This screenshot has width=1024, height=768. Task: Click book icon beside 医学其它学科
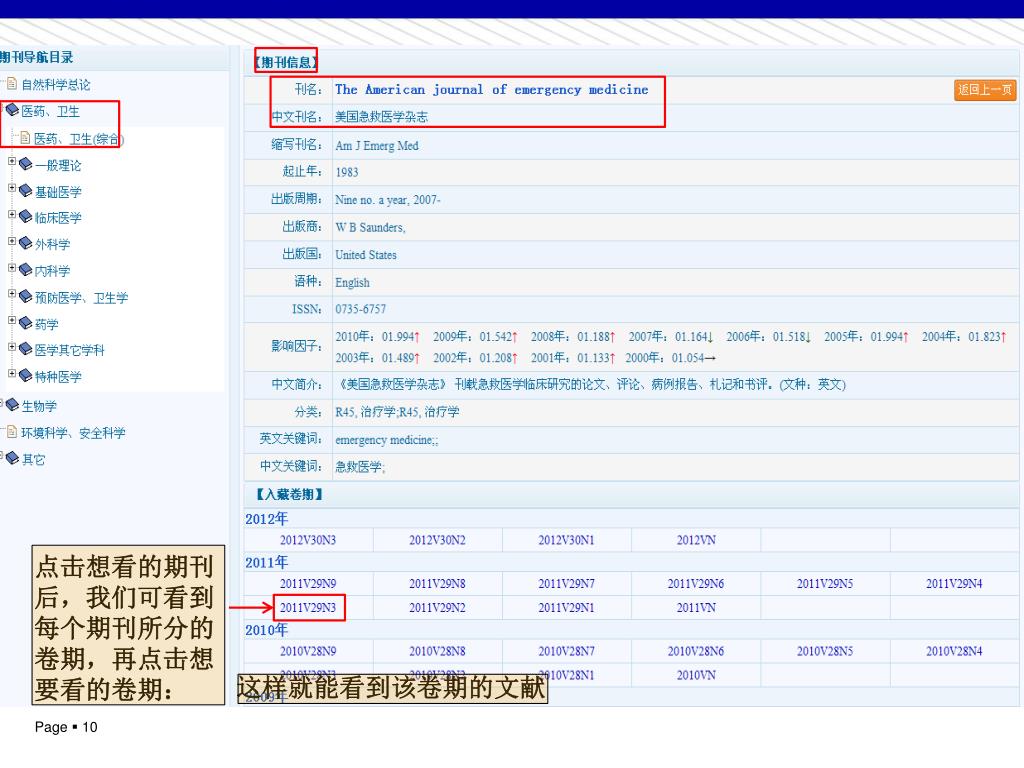click(25, 349)
